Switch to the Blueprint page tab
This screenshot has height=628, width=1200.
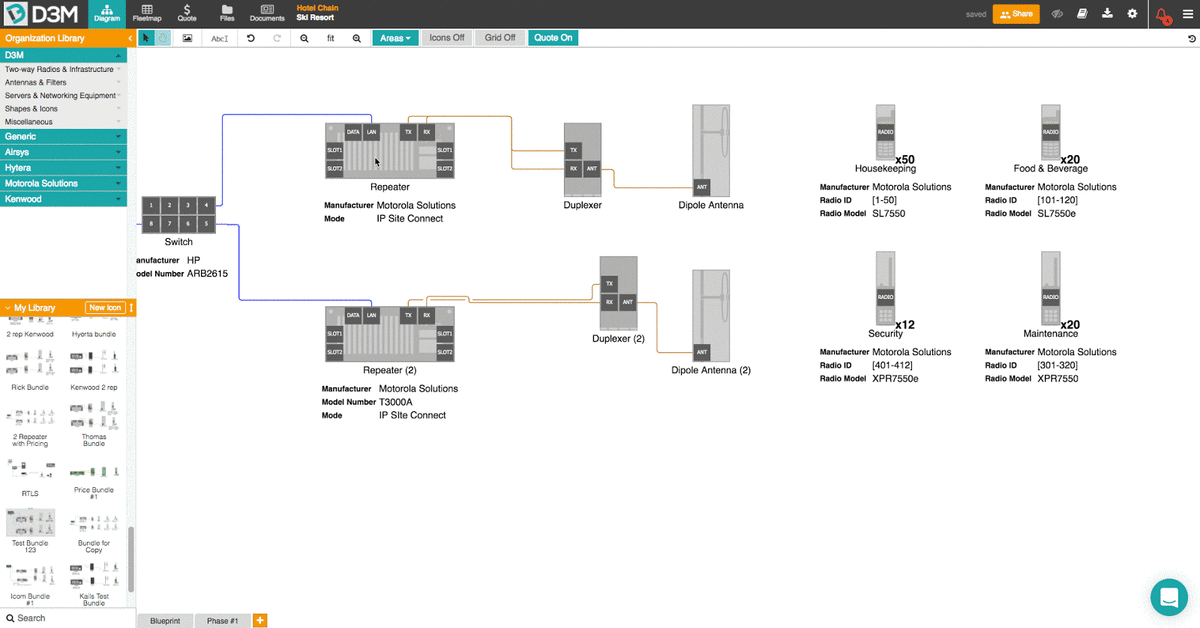[164, 620]
